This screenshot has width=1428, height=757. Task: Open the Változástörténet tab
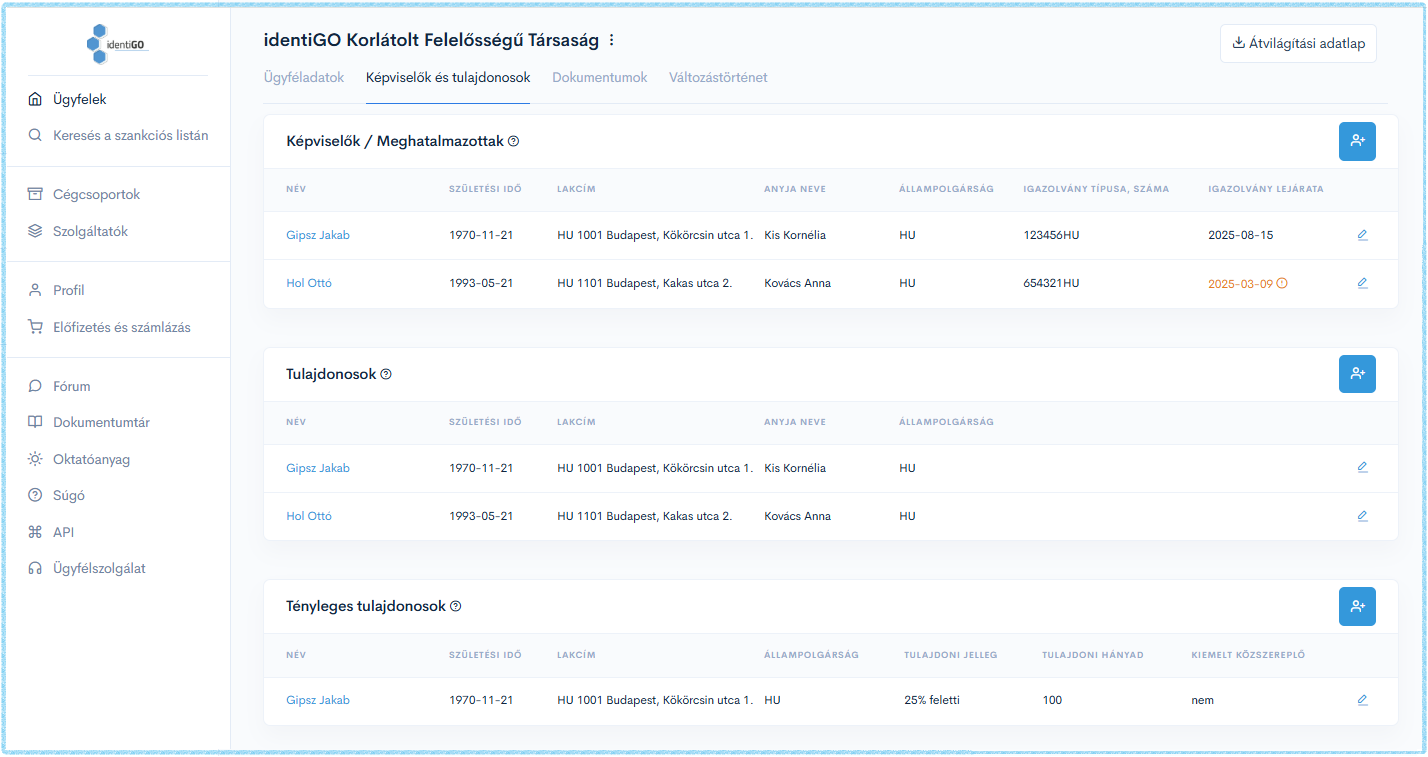pyautogui.click(x=718, y=77)
